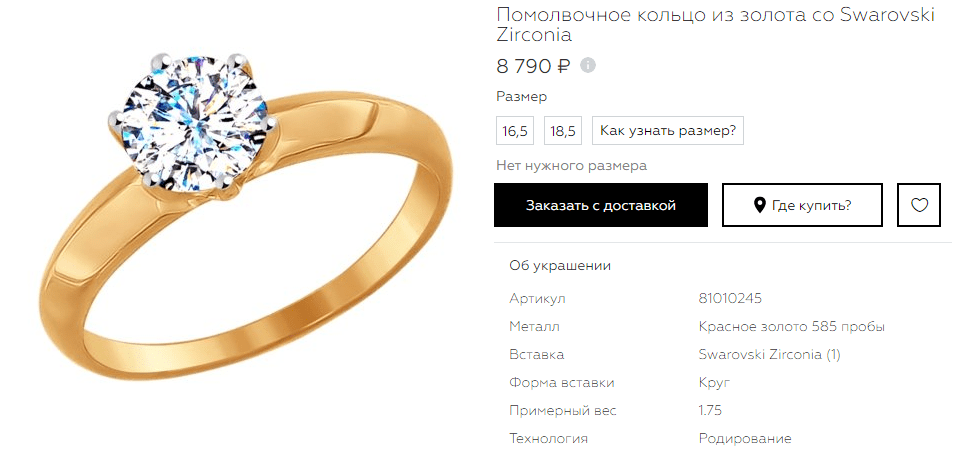Viewport: 966px width, 454px height.
Task: Open the Об украшении section heading
Action: [560, 266]
